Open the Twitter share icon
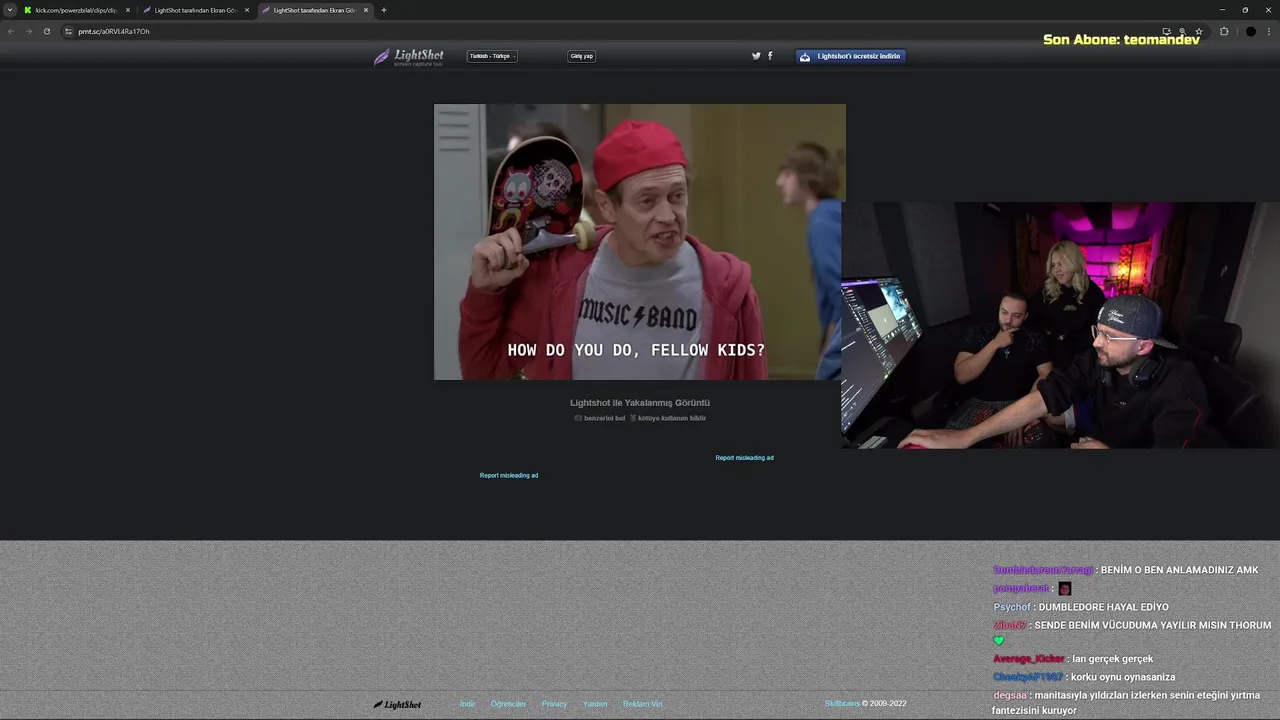1280x720 pixels. [x=756, y=56]
